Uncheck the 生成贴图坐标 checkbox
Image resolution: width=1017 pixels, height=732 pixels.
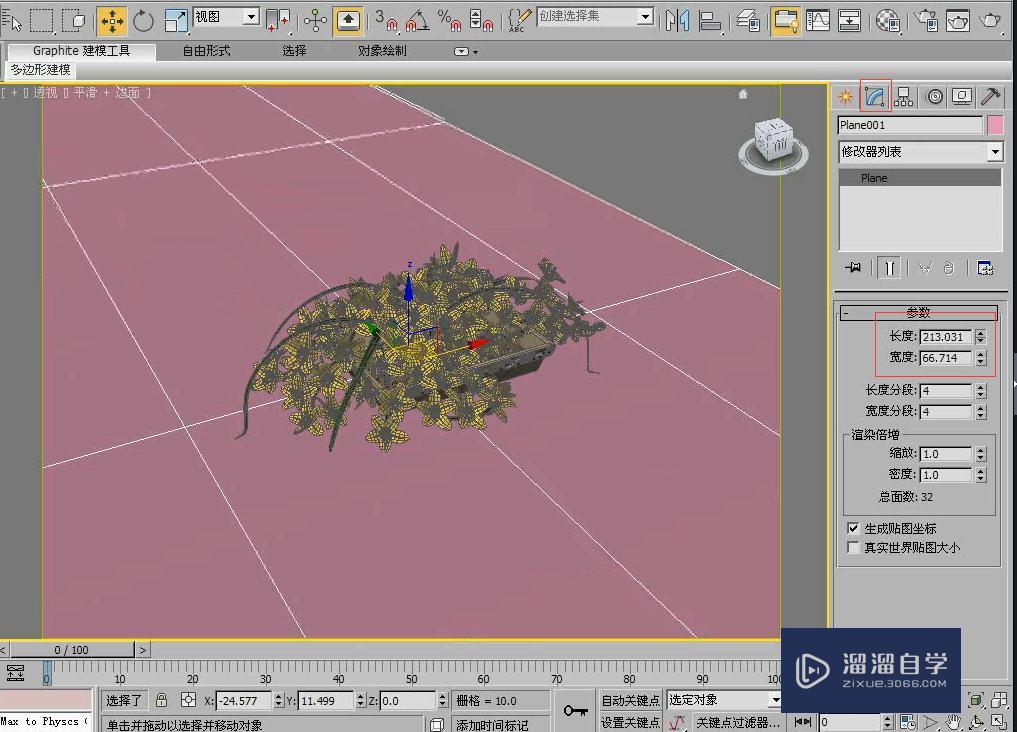click(x=853, y=528)
